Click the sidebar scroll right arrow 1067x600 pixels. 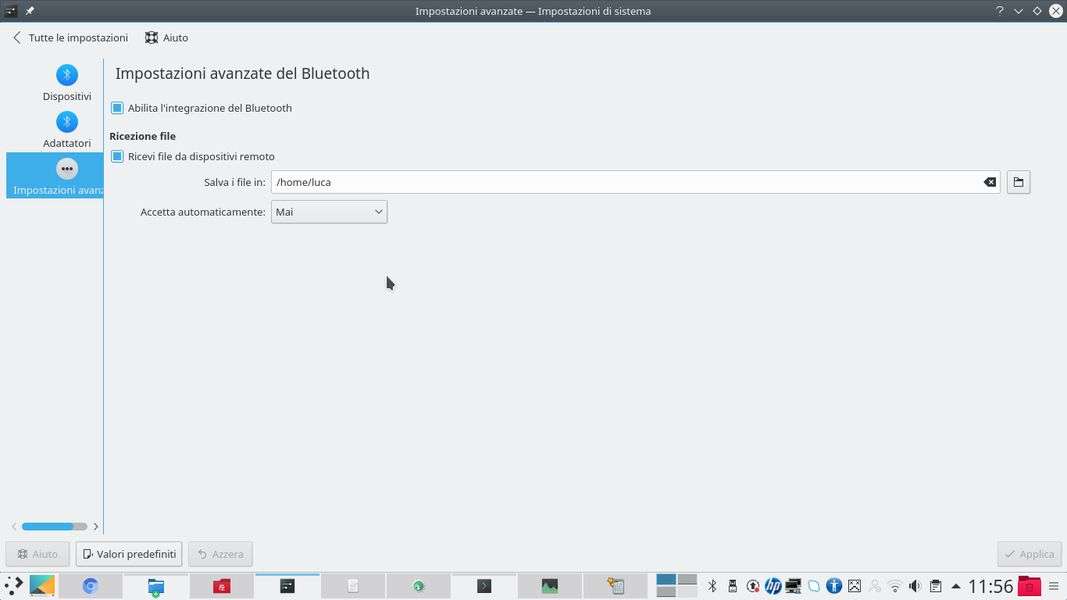(96, 527)
